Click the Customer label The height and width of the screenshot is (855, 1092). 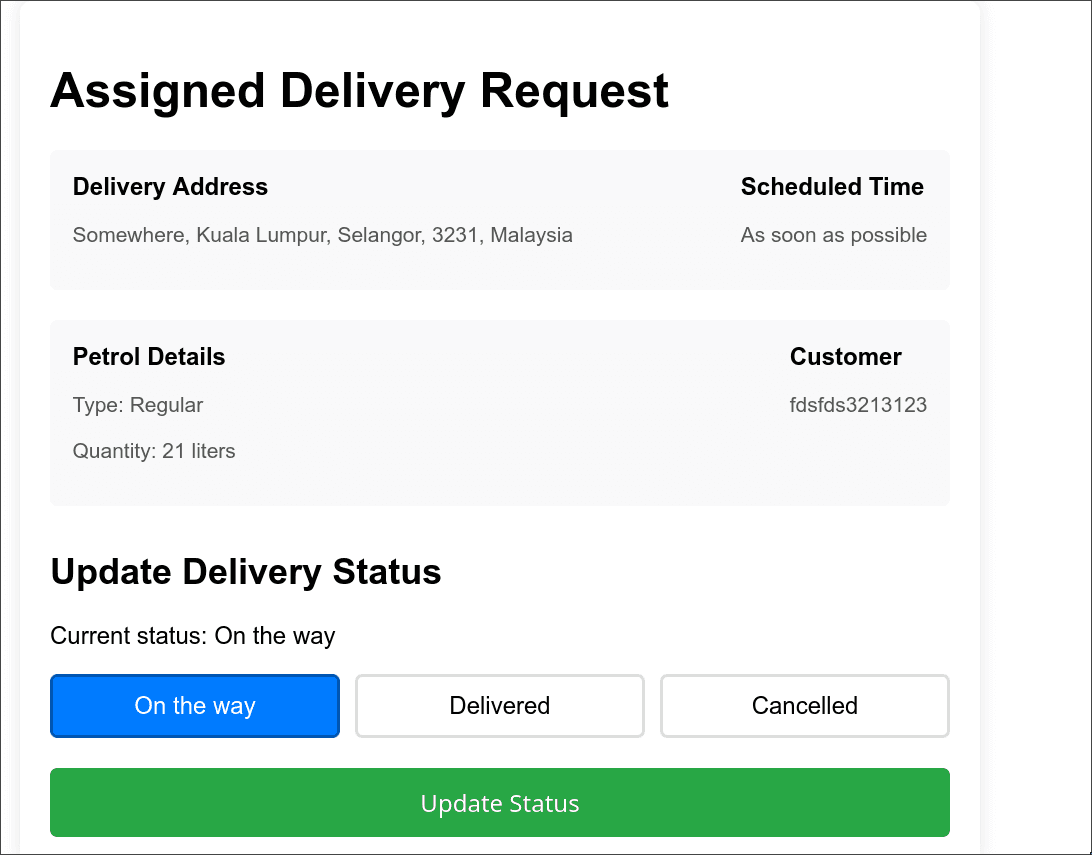(x=845, y=357)
